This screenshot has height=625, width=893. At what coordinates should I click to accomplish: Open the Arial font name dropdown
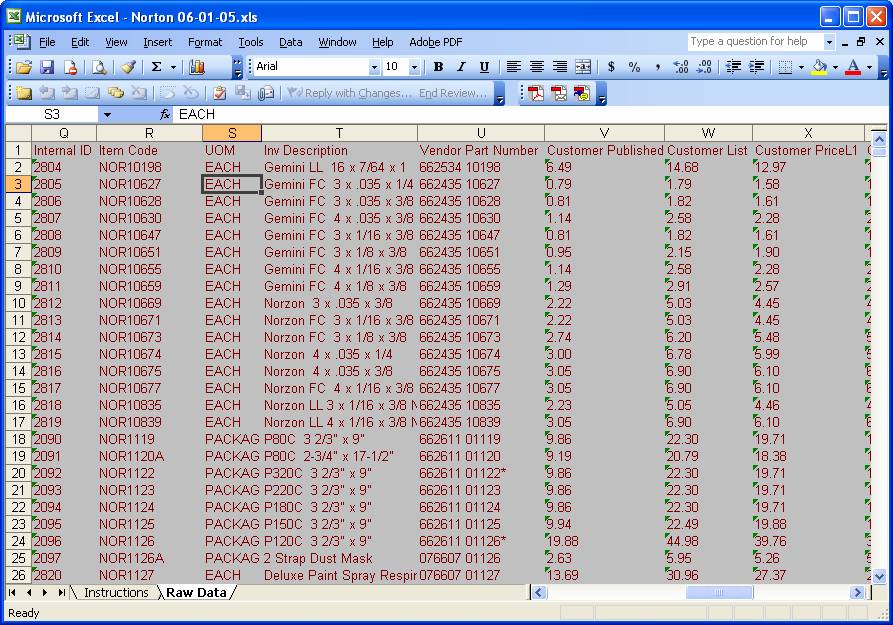[374, 67]
